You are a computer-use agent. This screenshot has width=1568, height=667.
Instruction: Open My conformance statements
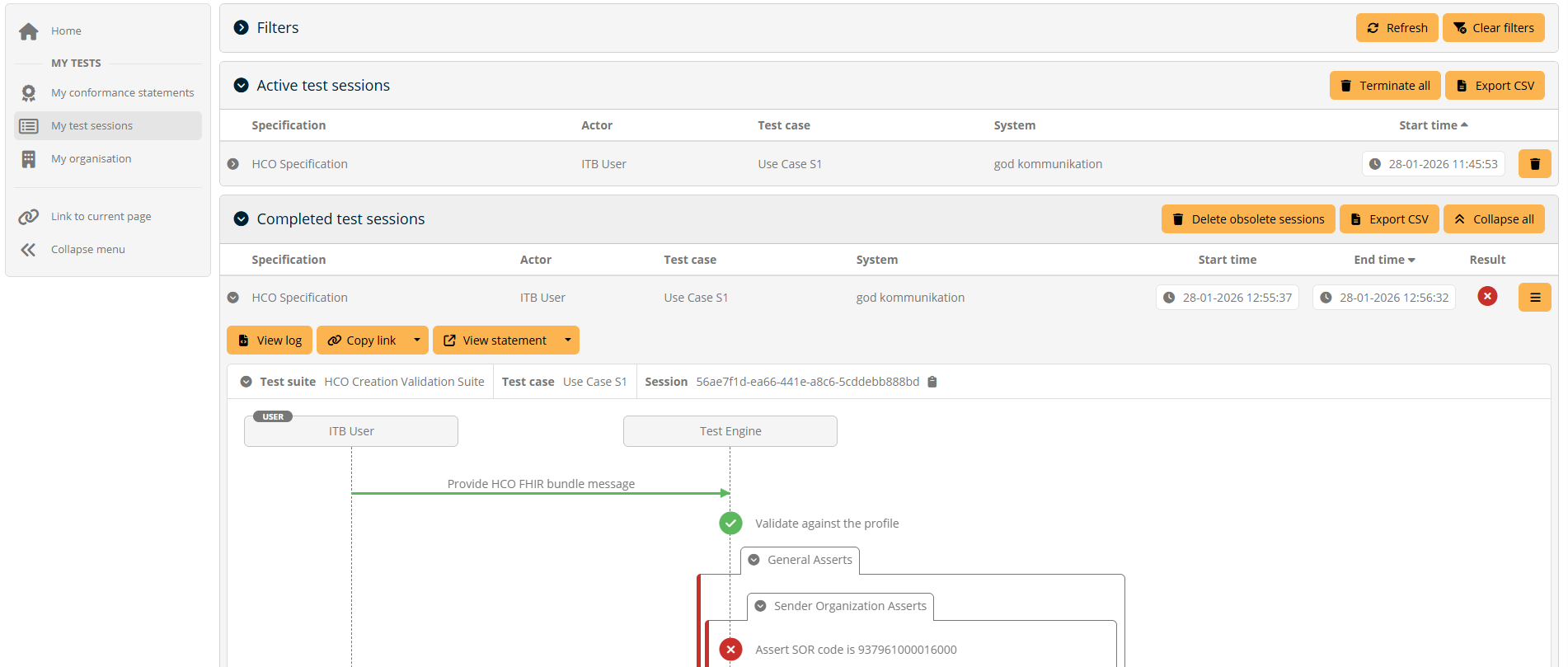(x=123, y=92)
